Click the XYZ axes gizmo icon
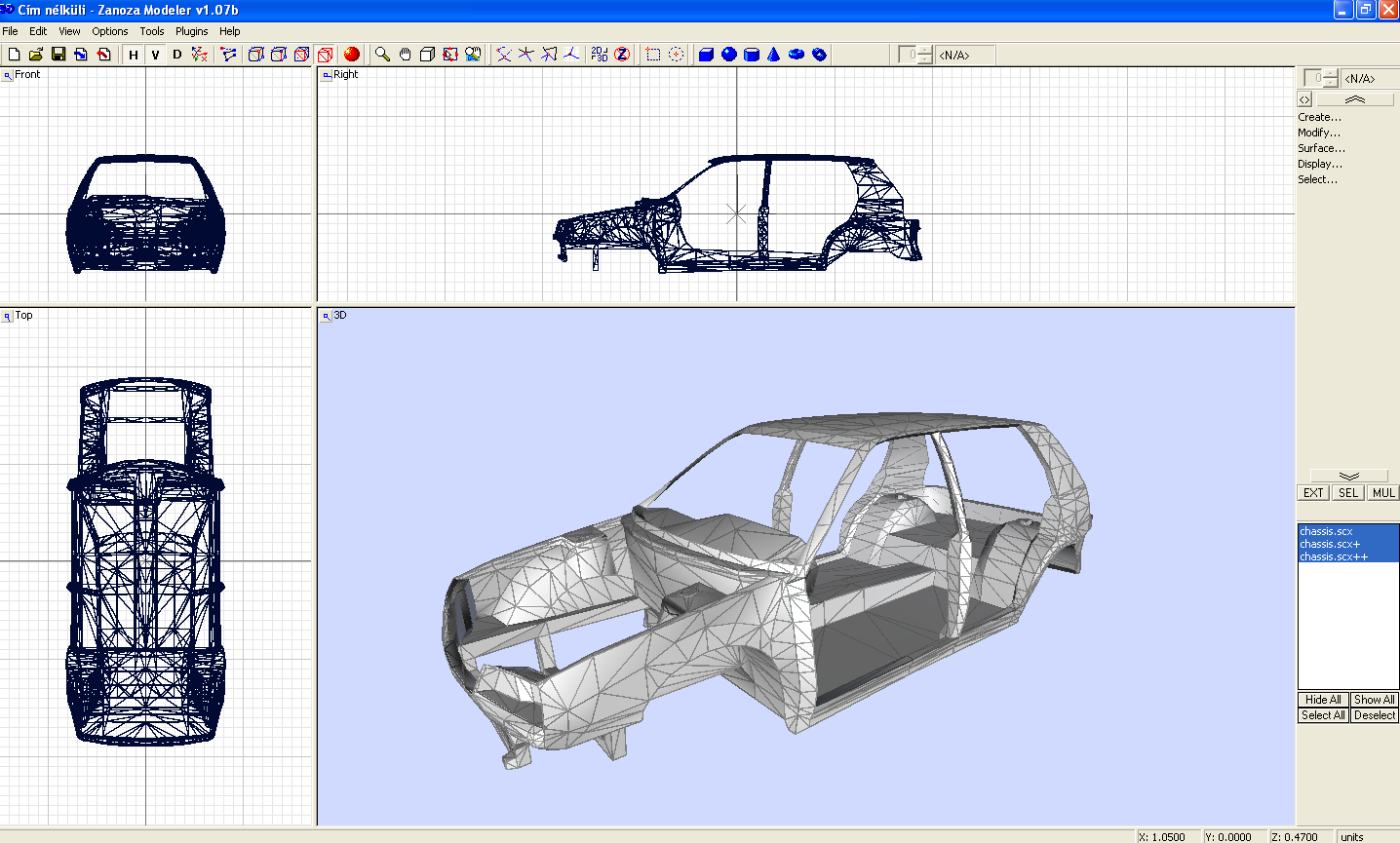 [200, 55]
